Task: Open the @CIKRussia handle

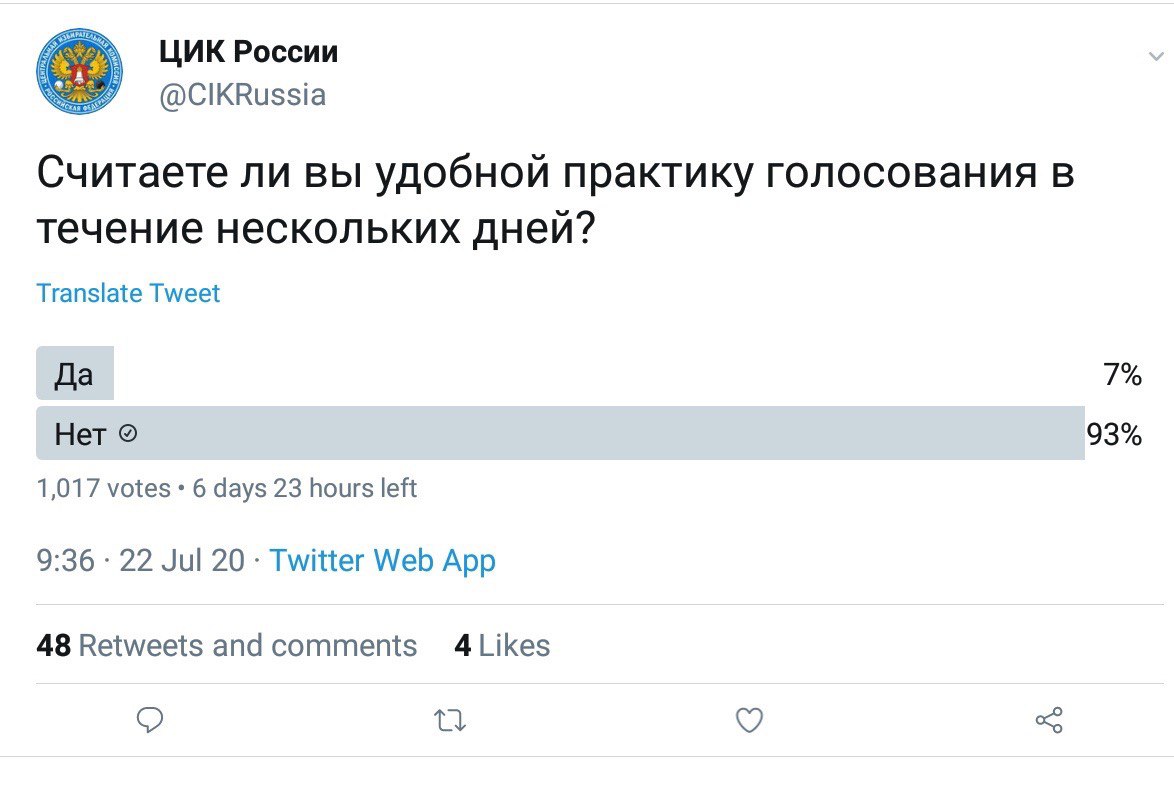Action: (243, 95)
